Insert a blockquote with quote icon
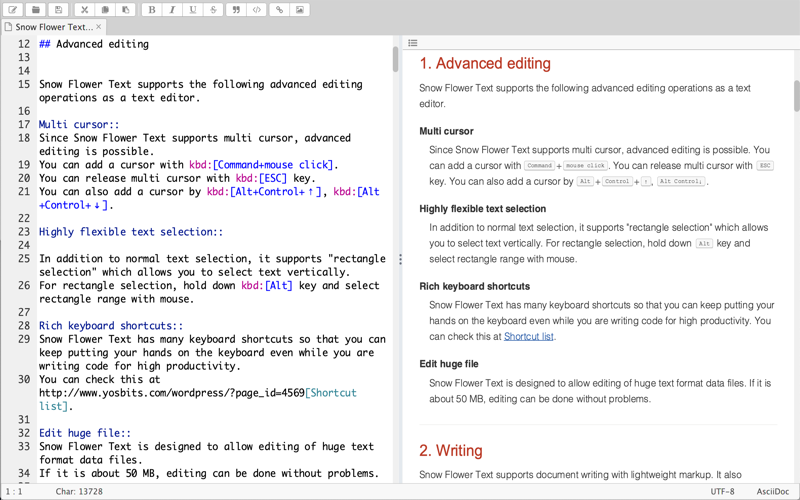 pos(236,9)
